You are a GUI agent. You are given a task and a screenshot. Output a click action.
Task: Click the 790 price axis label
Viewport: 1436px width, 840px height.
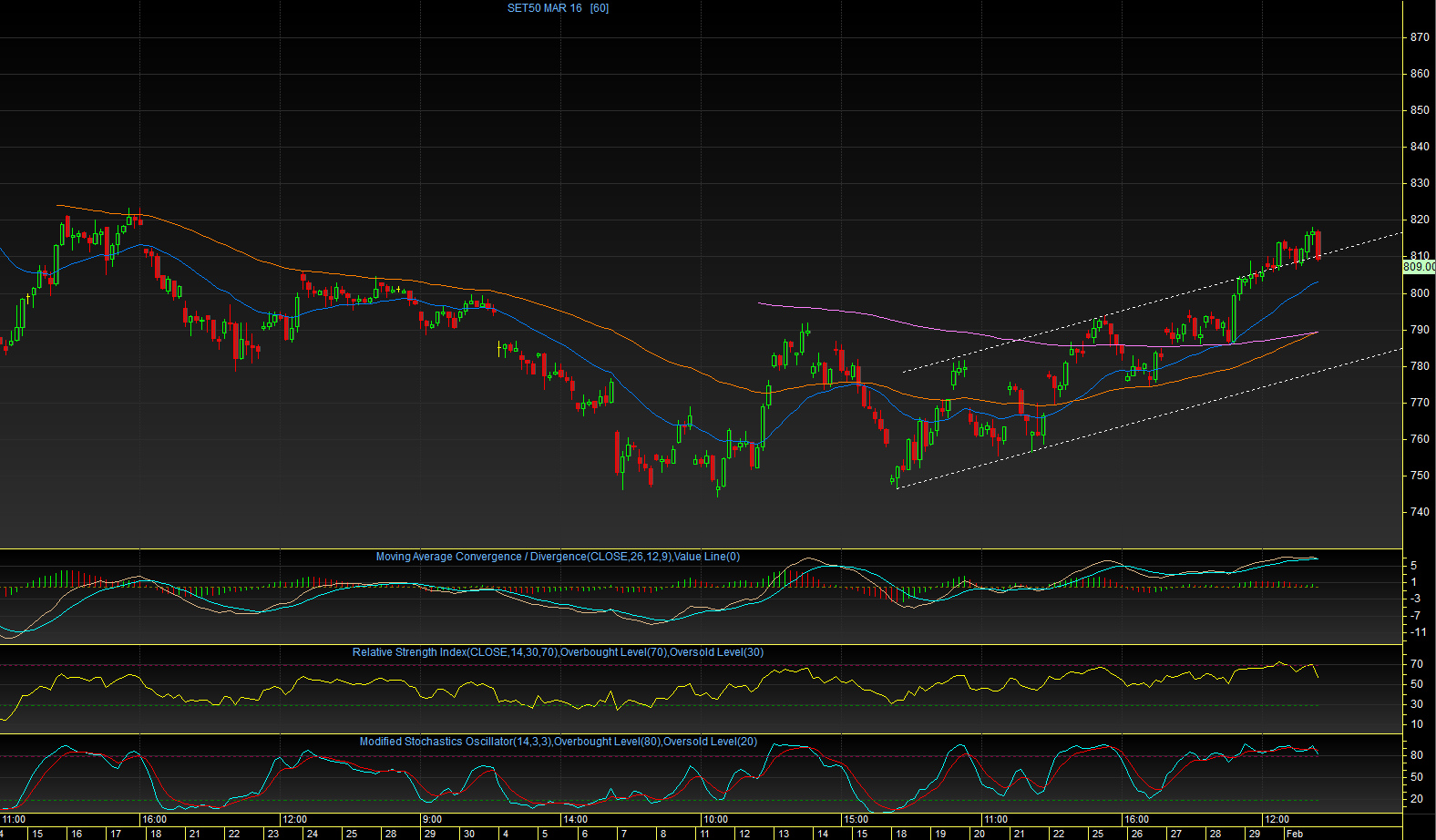[1419, 330]
